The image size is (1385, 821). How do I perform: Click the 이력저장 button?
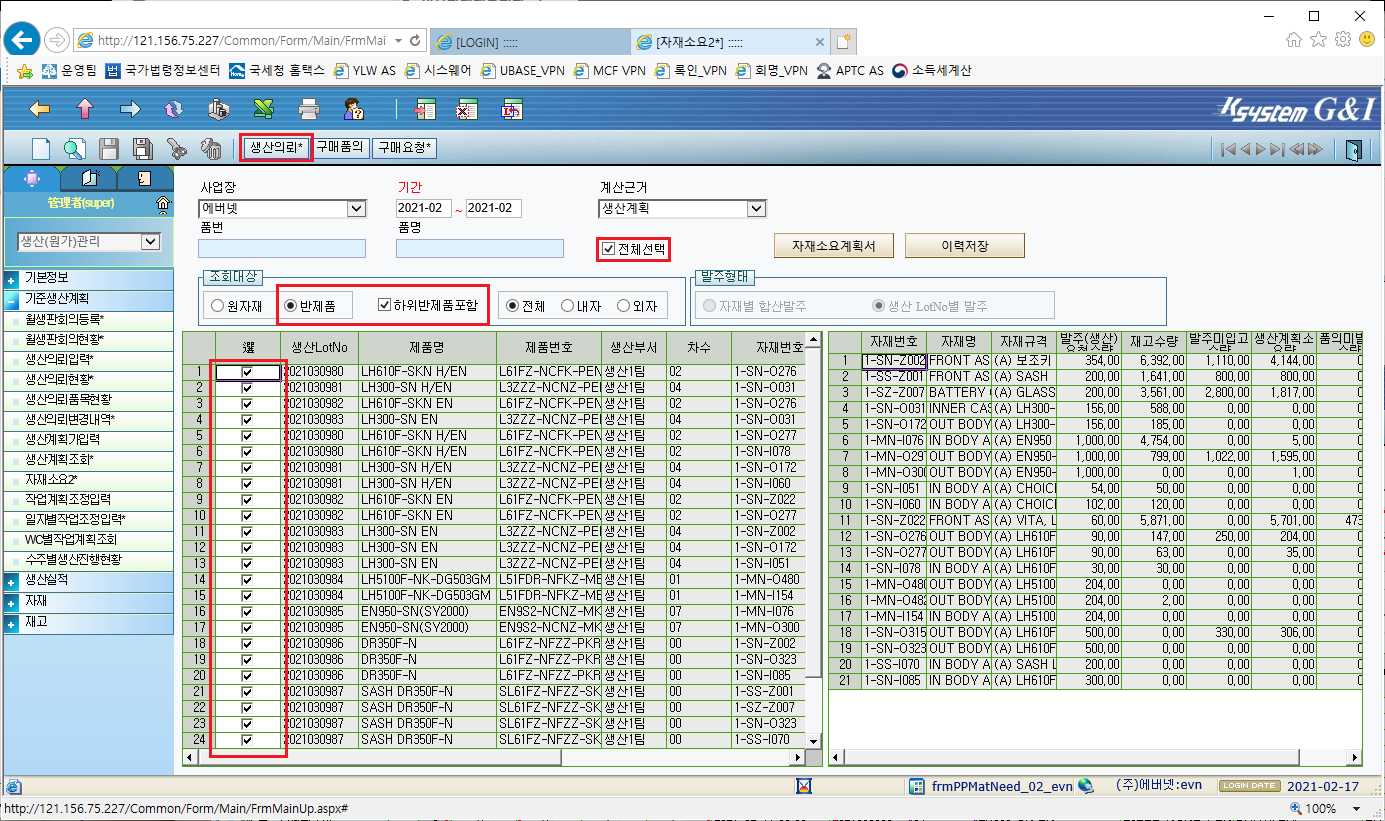click(964, 246)
